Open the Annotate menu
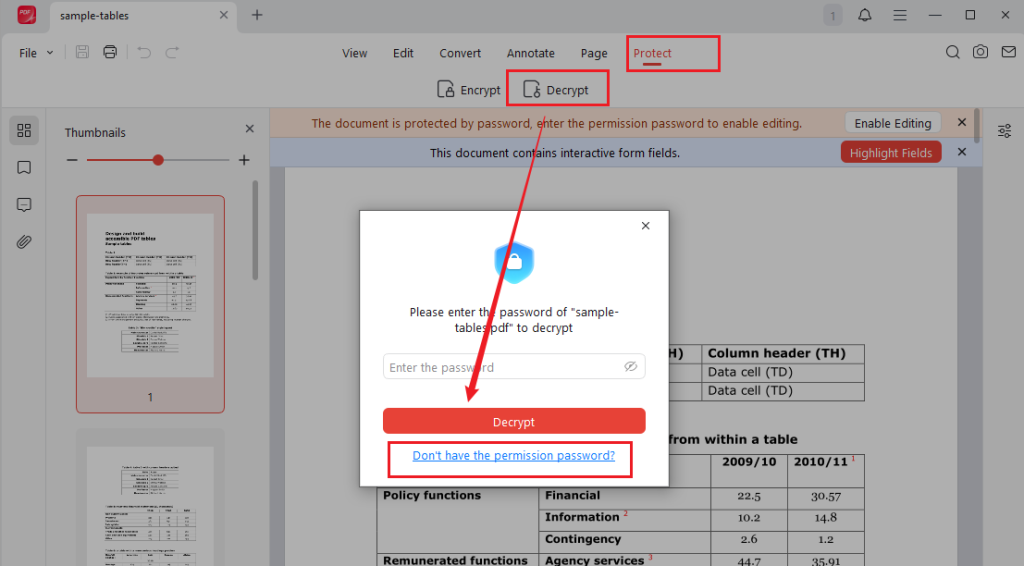The image size is (1024, 566). tap(530, 53)
